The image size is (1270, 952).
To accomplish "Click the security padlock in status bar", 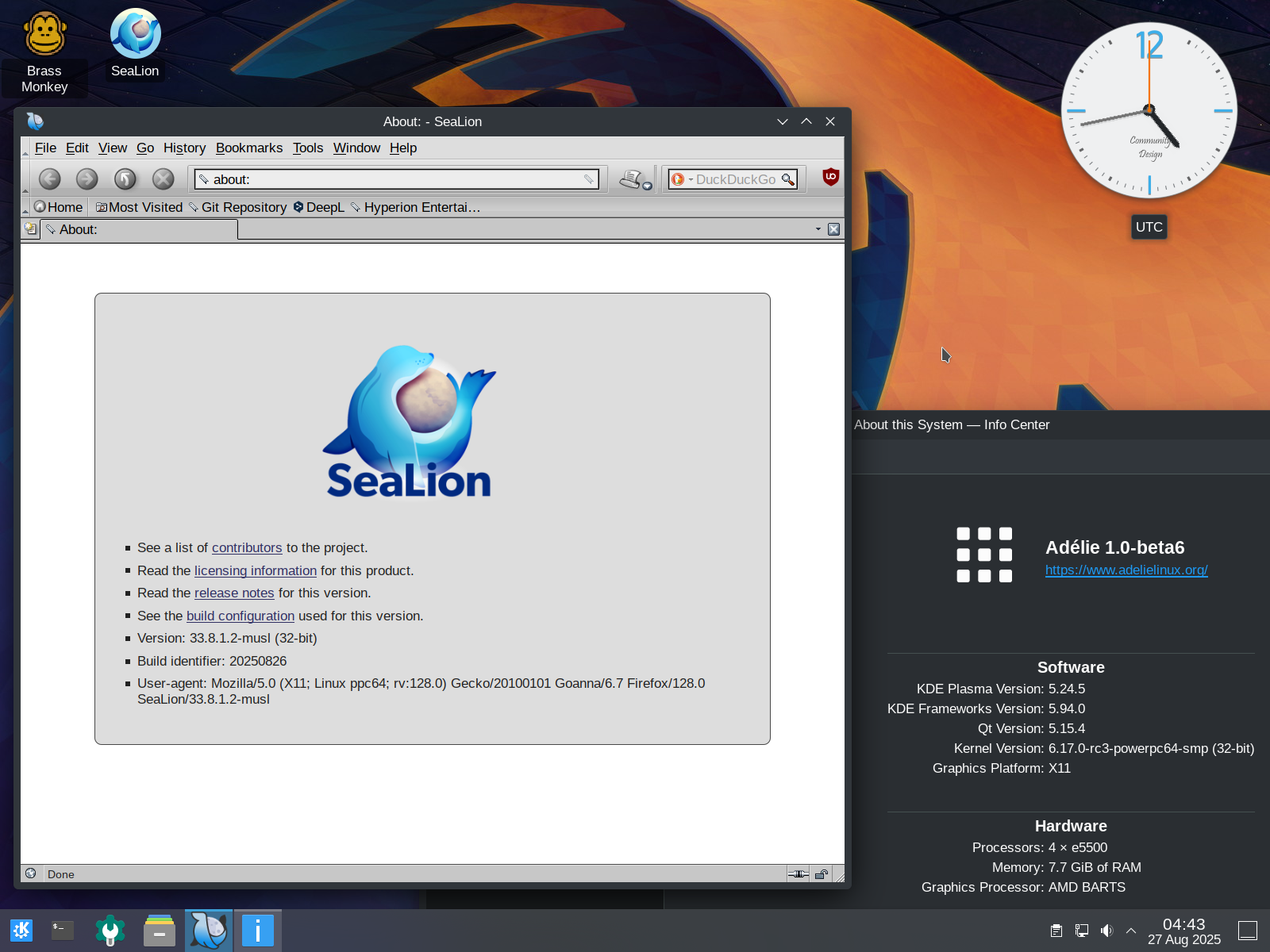I will click(822, 874).
